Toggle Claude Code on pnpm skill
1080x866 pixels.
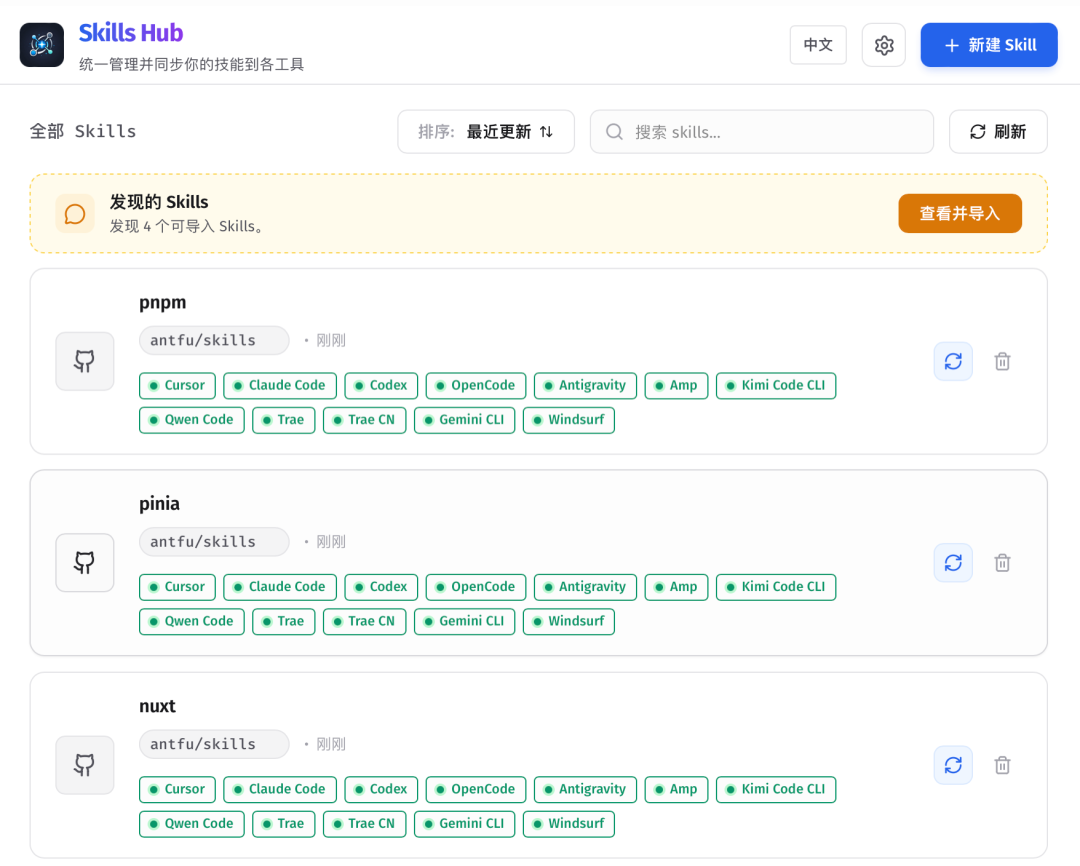click(280, 385)
